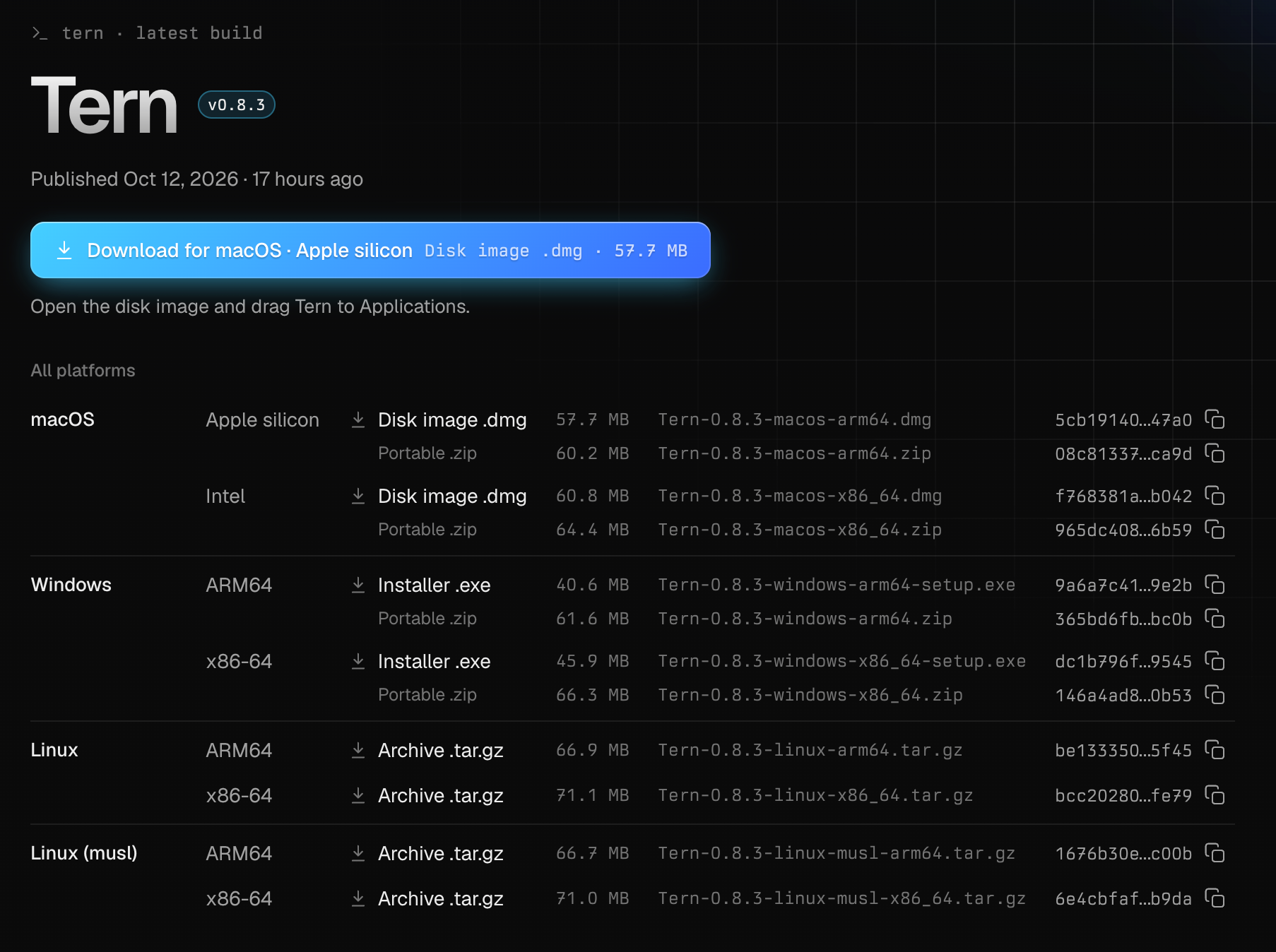Click the Download for macOS Apple silicon button

pos(370,250)
